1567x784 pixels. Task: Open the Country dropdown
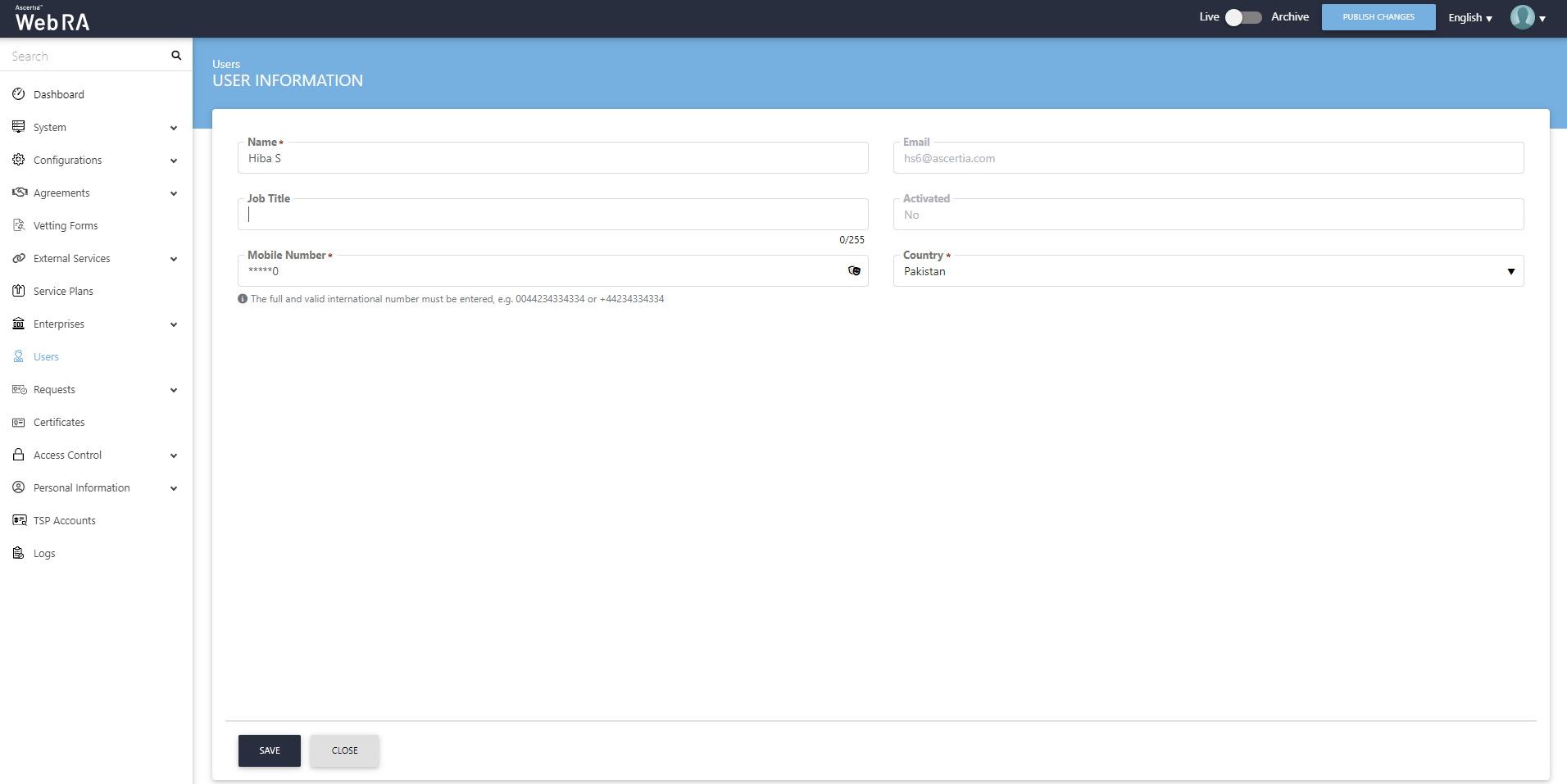pyautogui.click(x=1208, y=271)
